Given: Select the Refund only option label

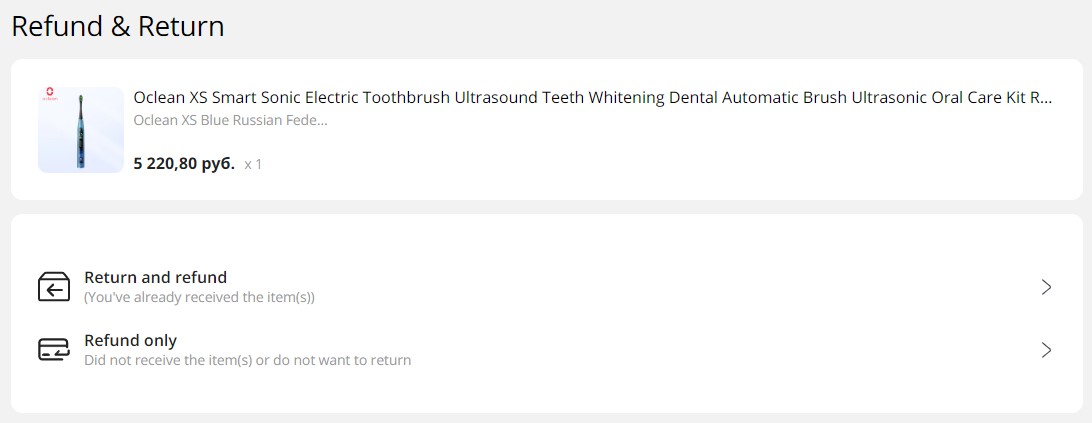Looking at the screenshot, I should click(x=130, y=341).
